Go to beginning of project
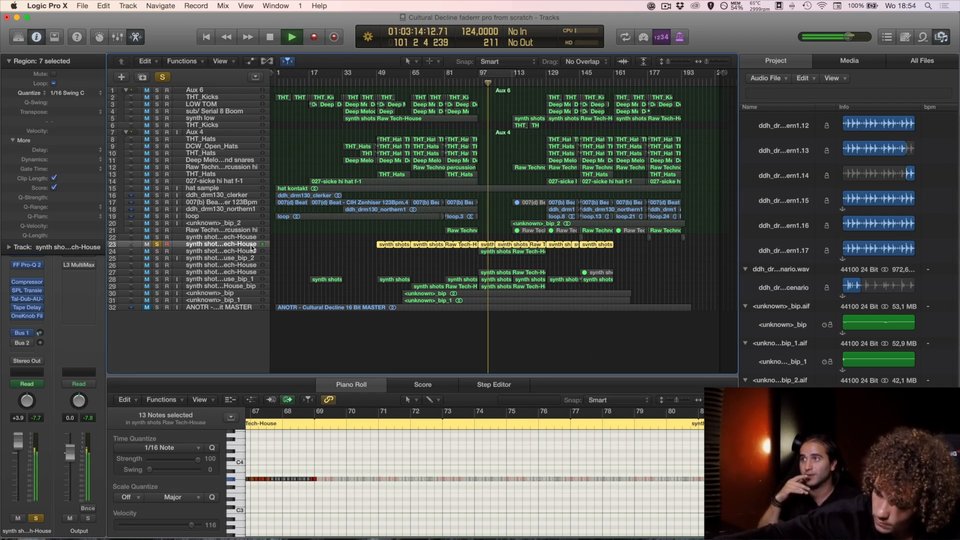Viewport: 960px width, 540px height. pos(206,37)
